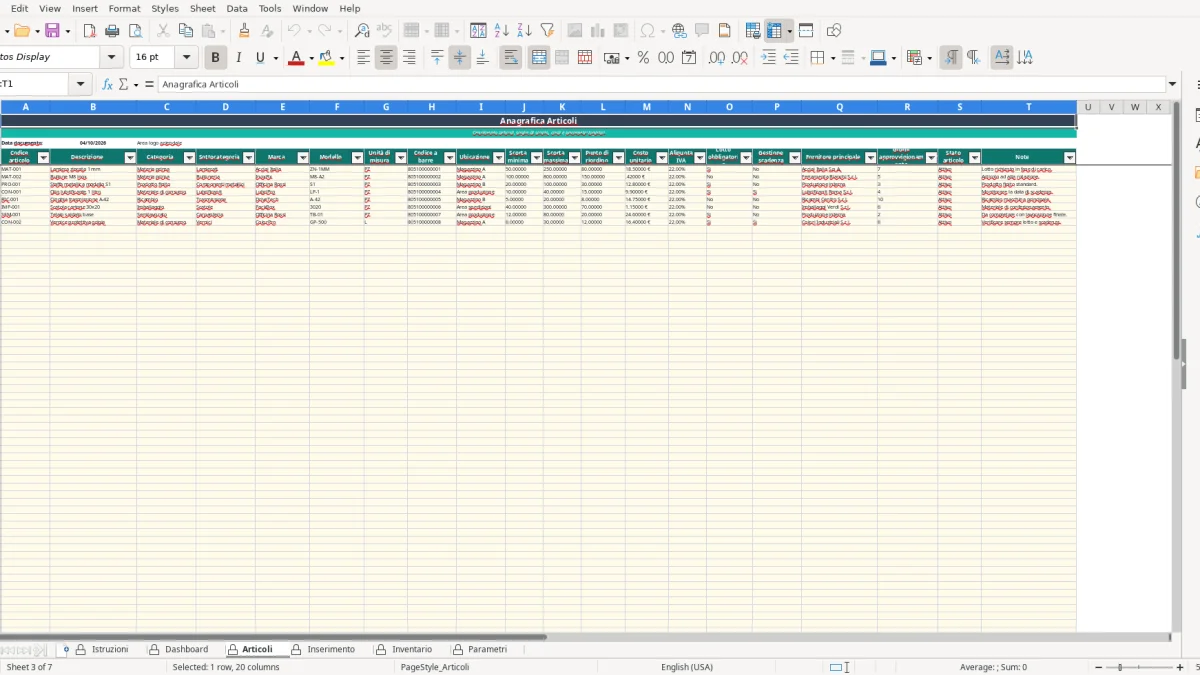Align text to the right

(409, 58)
